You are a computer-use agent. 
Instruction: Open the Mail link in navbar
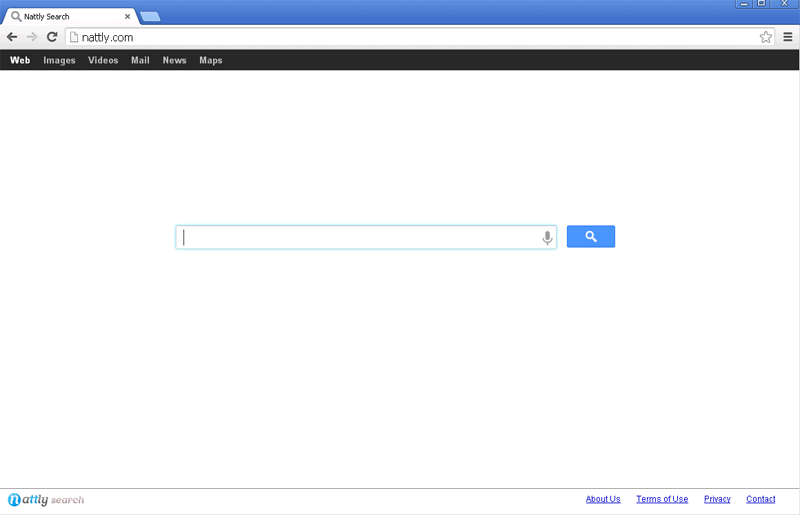(140, 60)
